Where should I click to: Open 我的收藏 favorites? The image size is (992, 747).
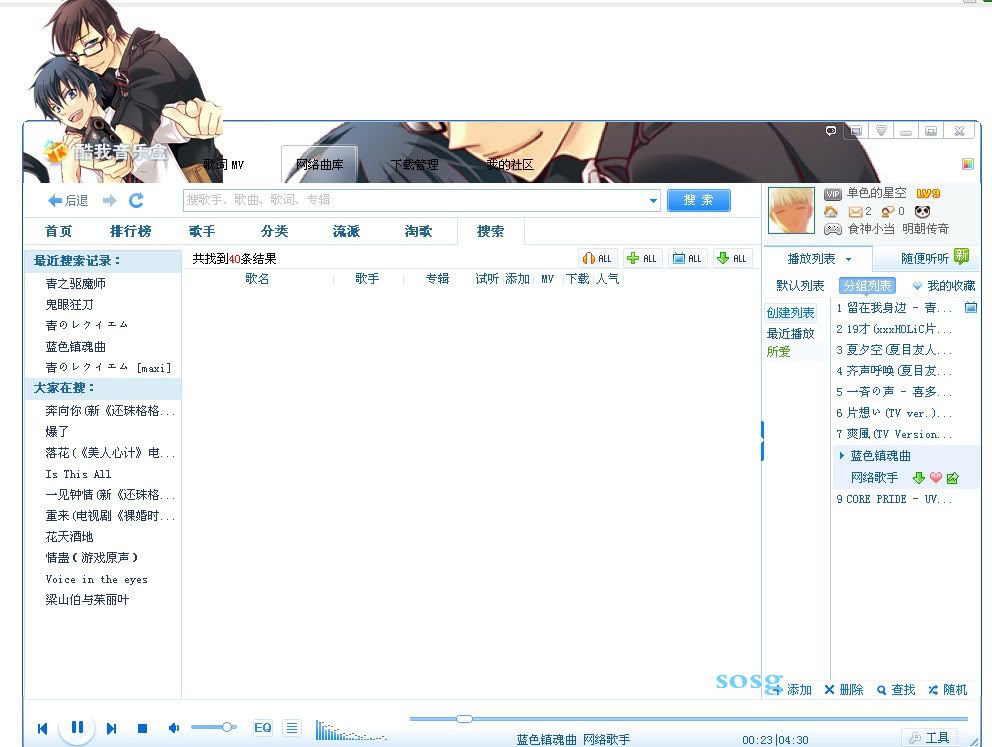coord(944,286)
